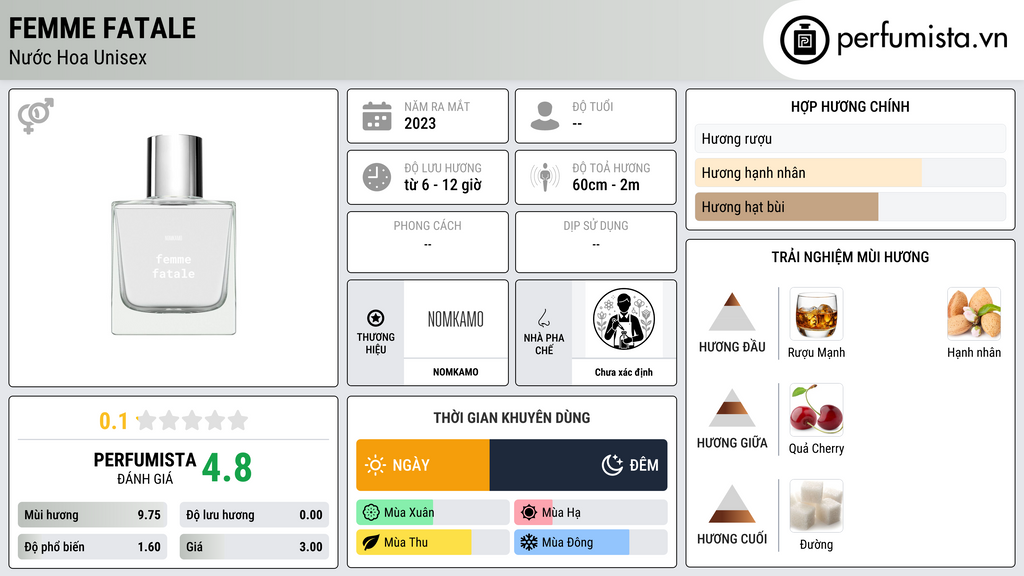Click the 0.1 user rating value
This screenshot has height=576, width=1024.
coord(114,421)
